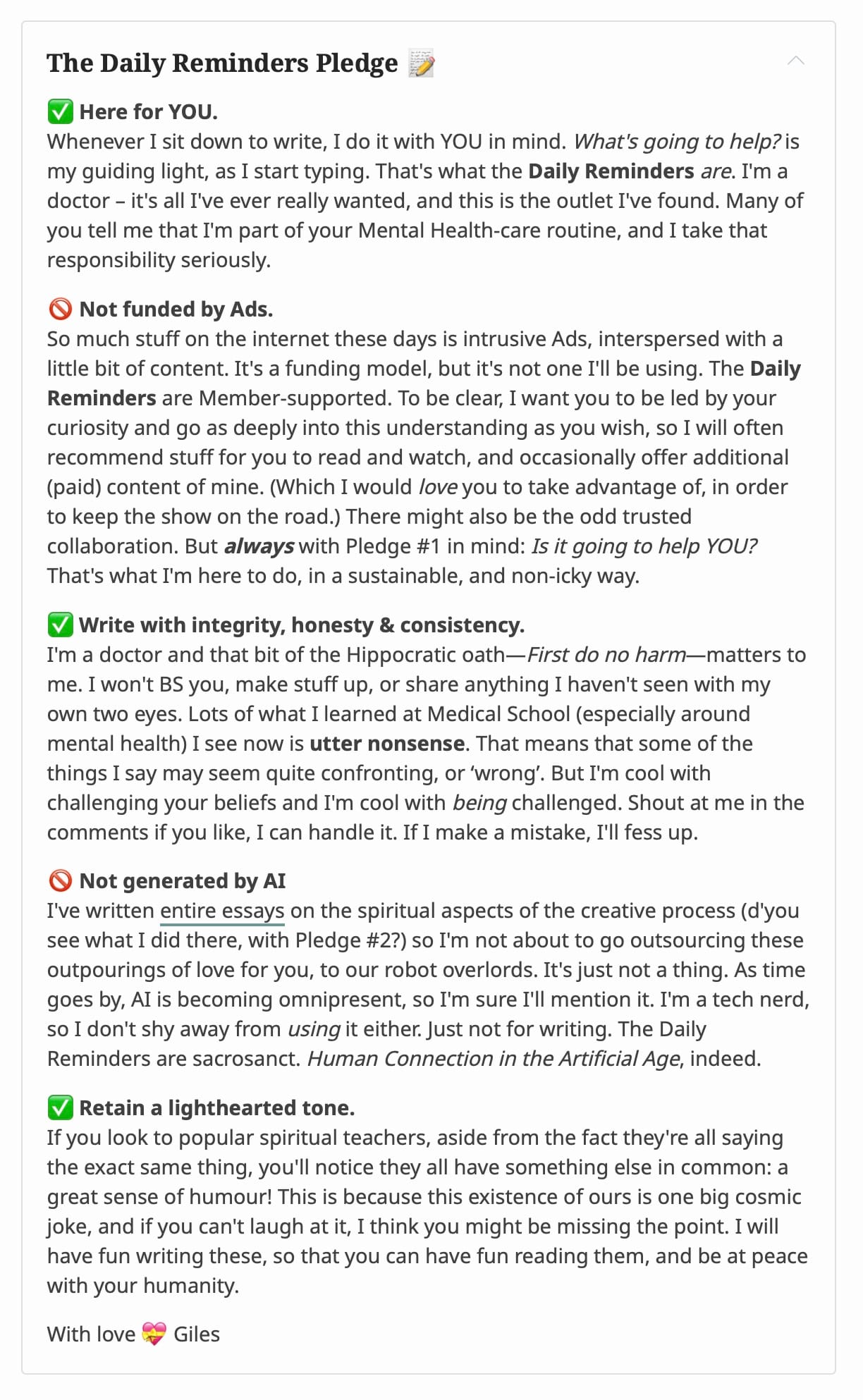Open the "entire essays" link
Image resolution: width=863 pixels, height=1400 pixels.
[x=222, y=911]
